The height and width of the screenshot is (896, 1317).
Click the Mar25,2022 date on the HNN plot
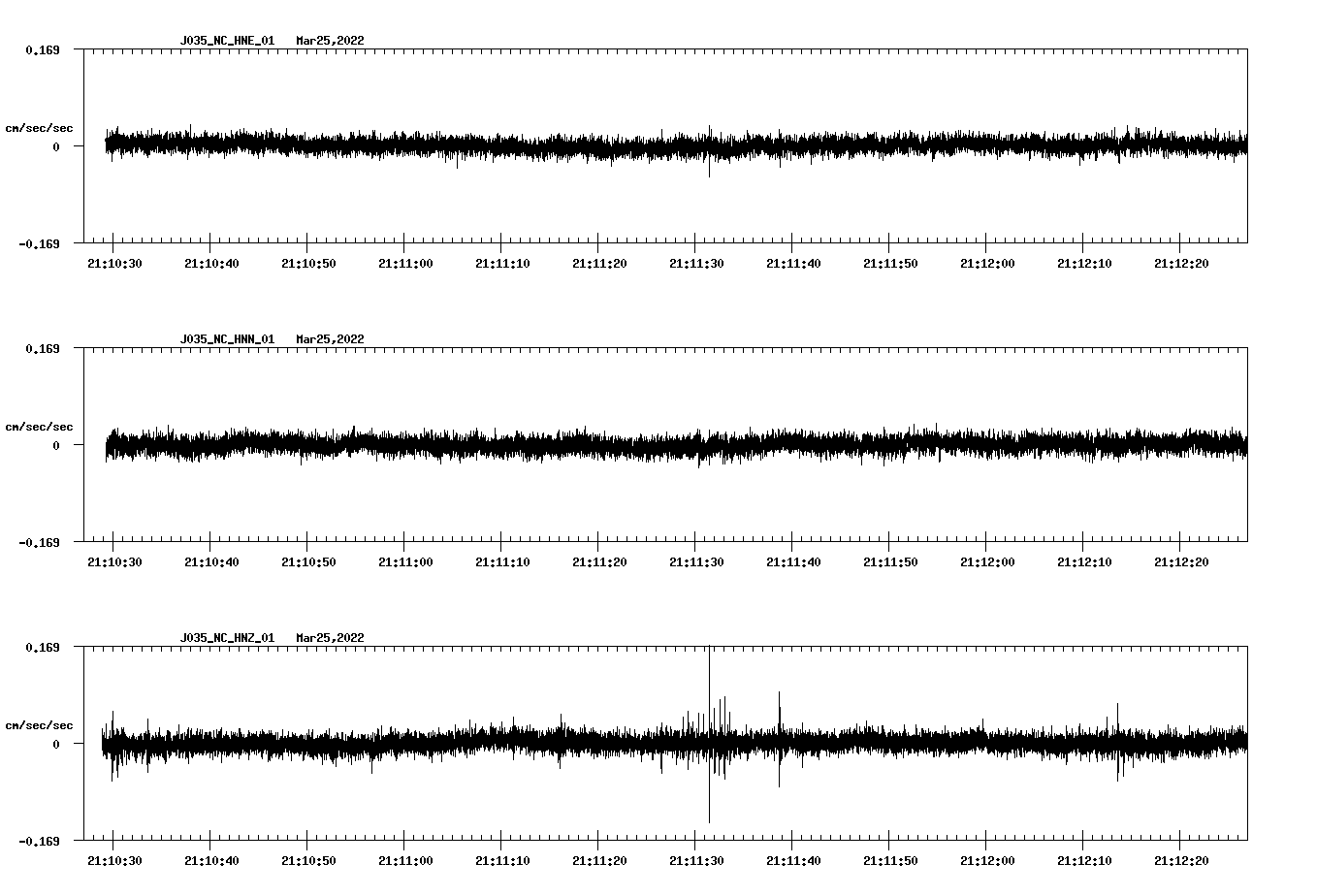coord(330,339)
